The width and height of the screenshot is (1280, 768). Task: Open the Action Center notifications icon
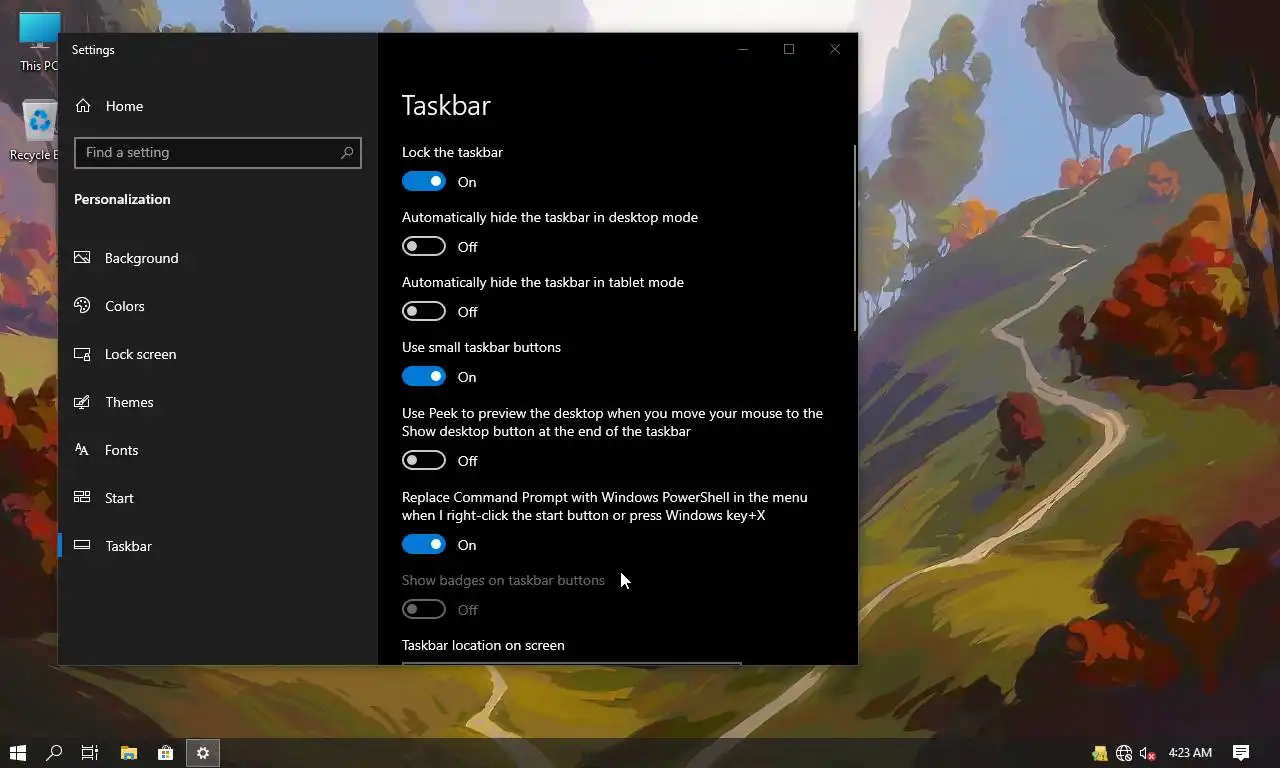pos(1241,753)
